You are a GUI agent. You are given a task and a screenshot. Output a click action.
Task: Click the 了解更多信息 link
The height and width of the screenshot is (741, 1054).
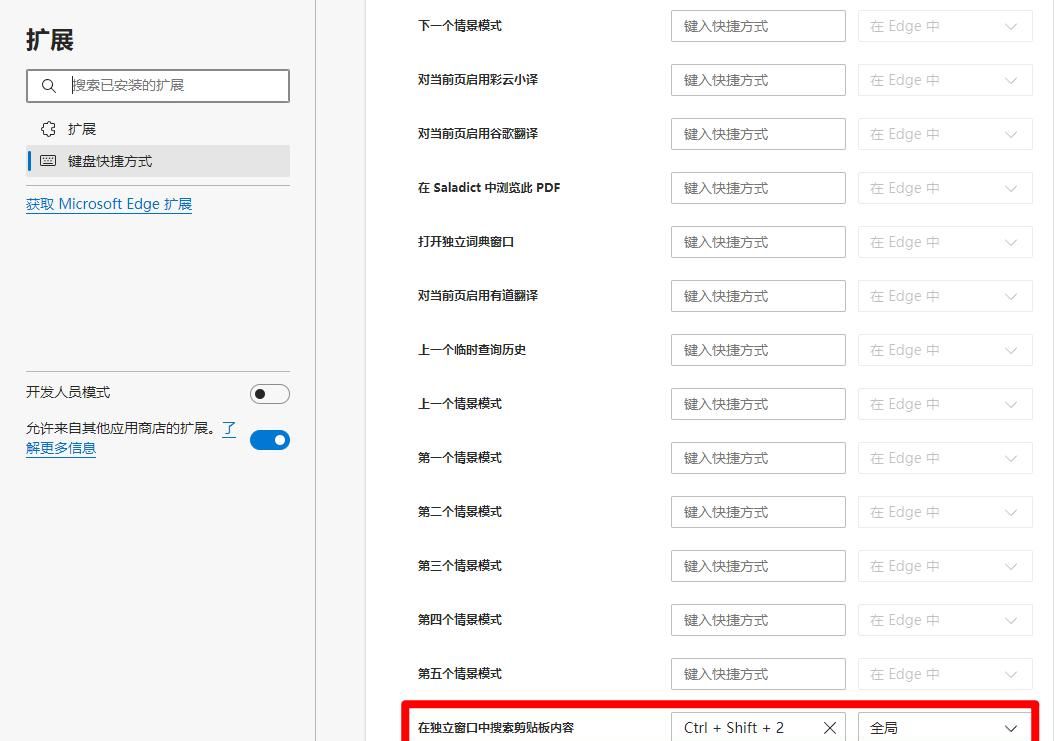[61, 448]
